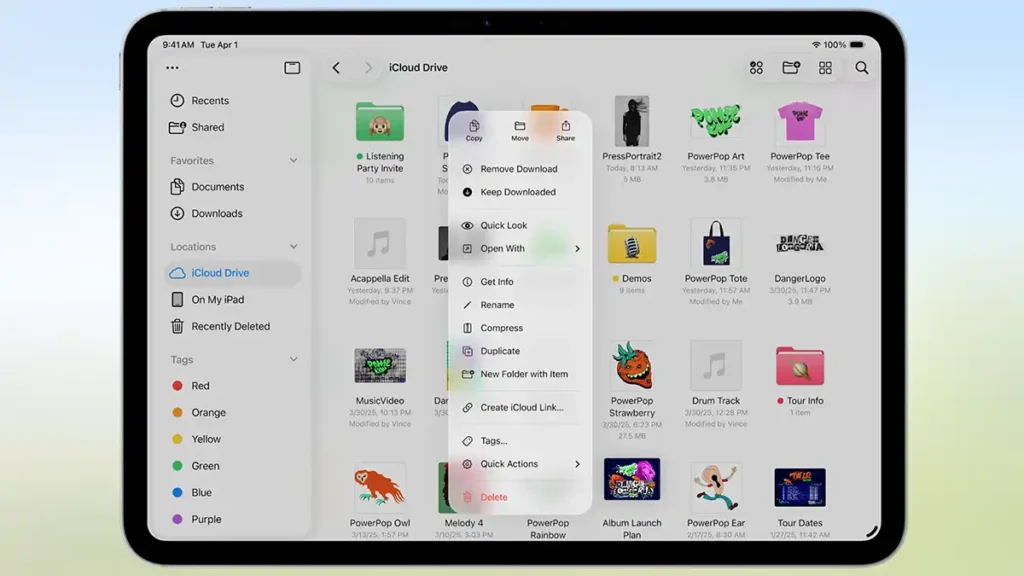Open the select items circles icon
This screenshot has height=576, width=1024.
(757, 68)
